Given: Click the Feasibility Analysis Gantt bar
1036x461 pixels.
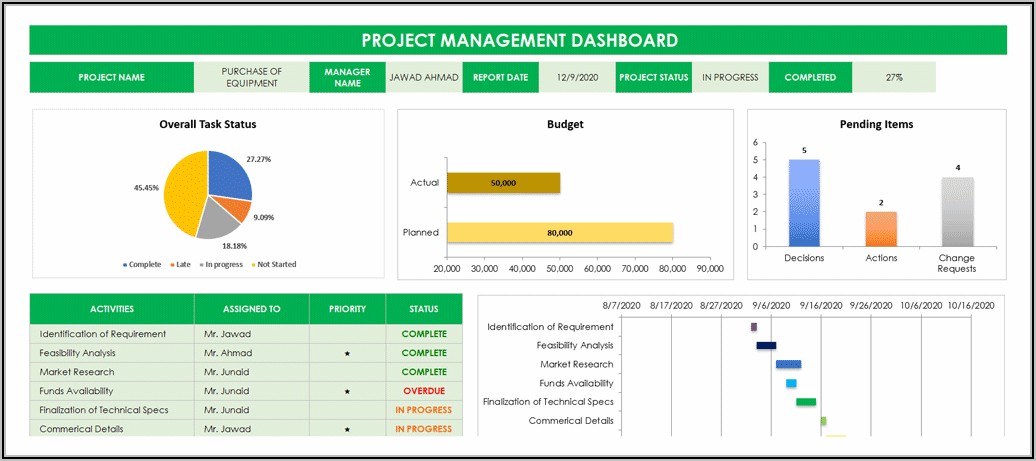Looking at the screenshot, I should coord(766,346).
